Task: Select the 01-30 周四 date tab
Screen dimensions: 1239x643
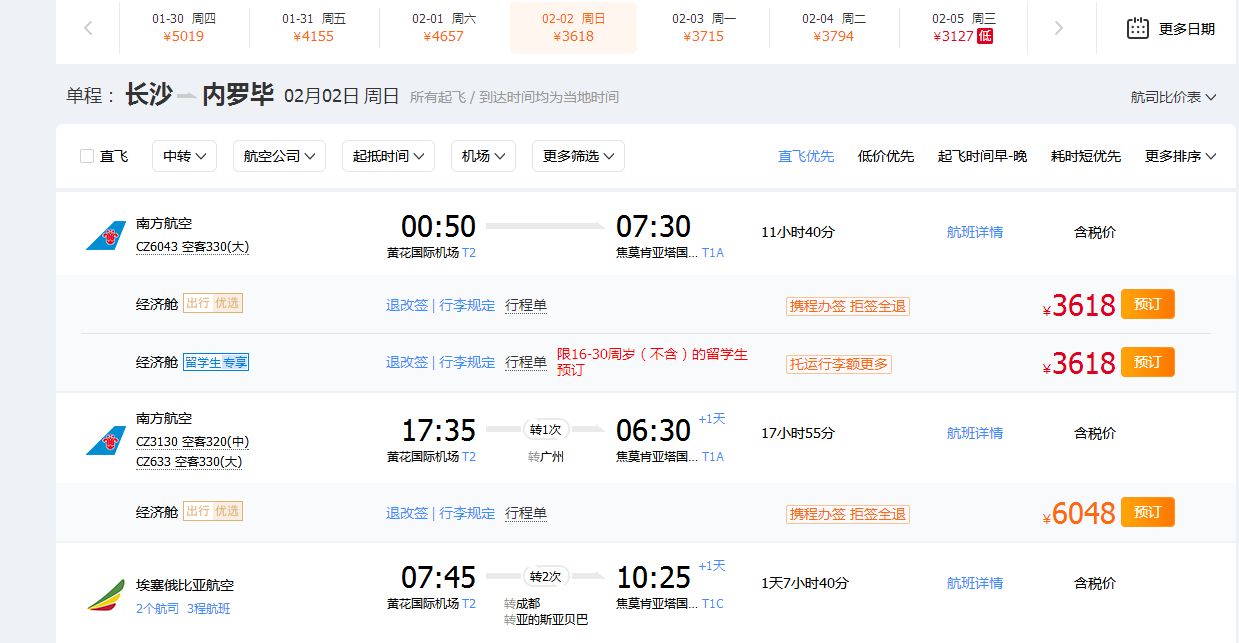Action: point(184,28)
